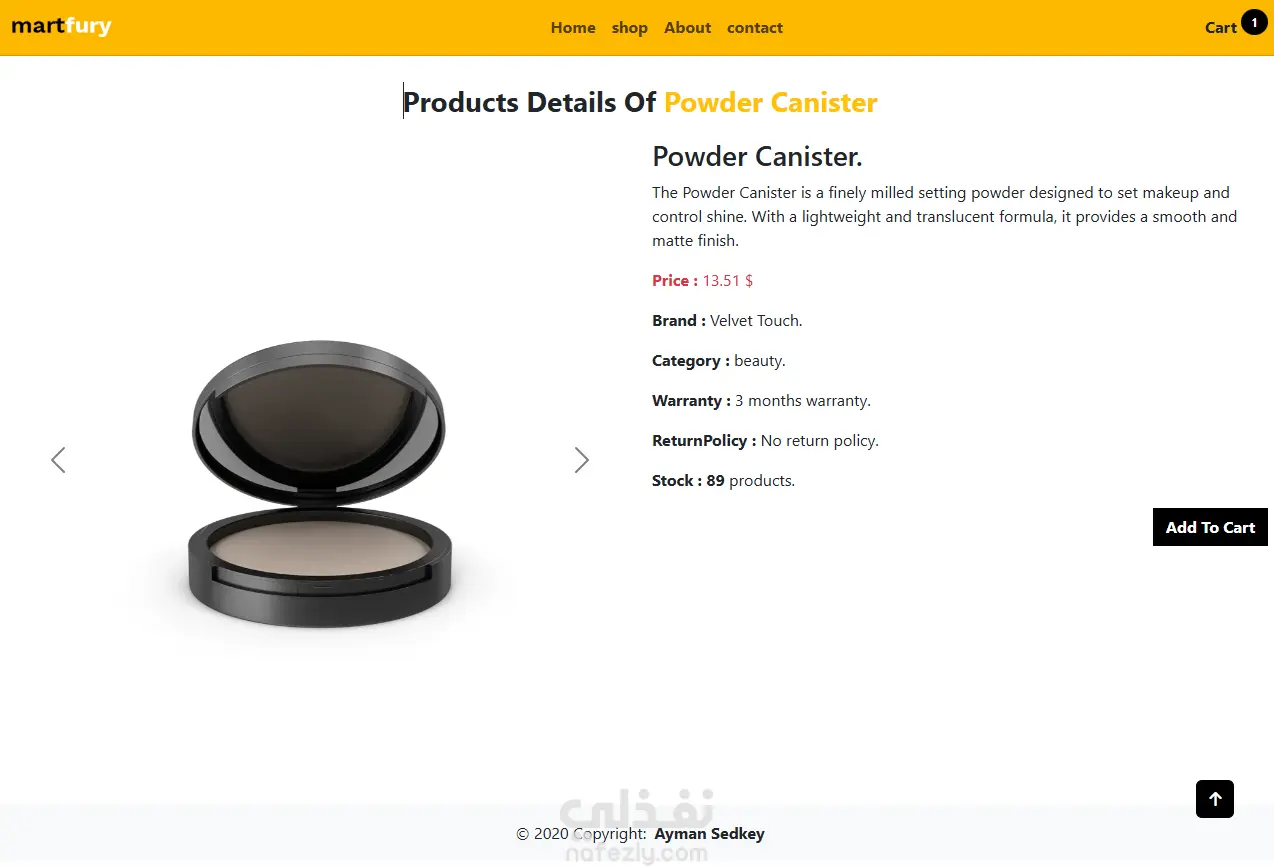The image size is (1274, 867).
Task: Click the Add To Cart button
Action: 1210,527
